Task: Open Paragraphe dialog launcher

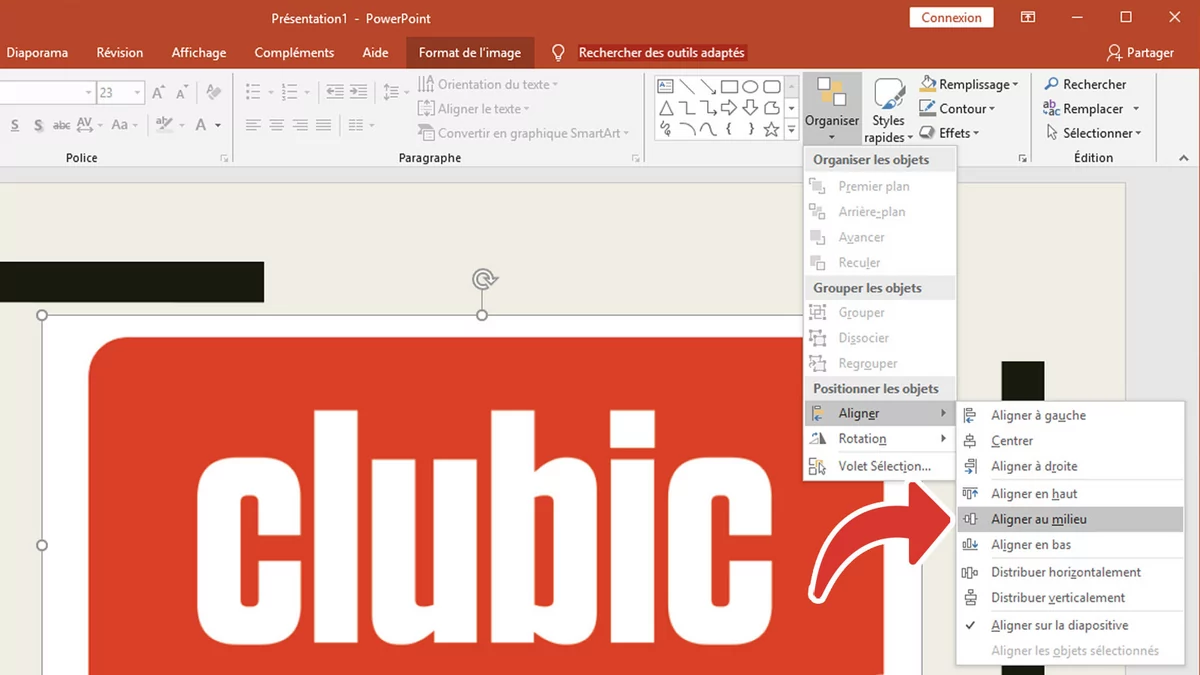Action: point(635,159)
